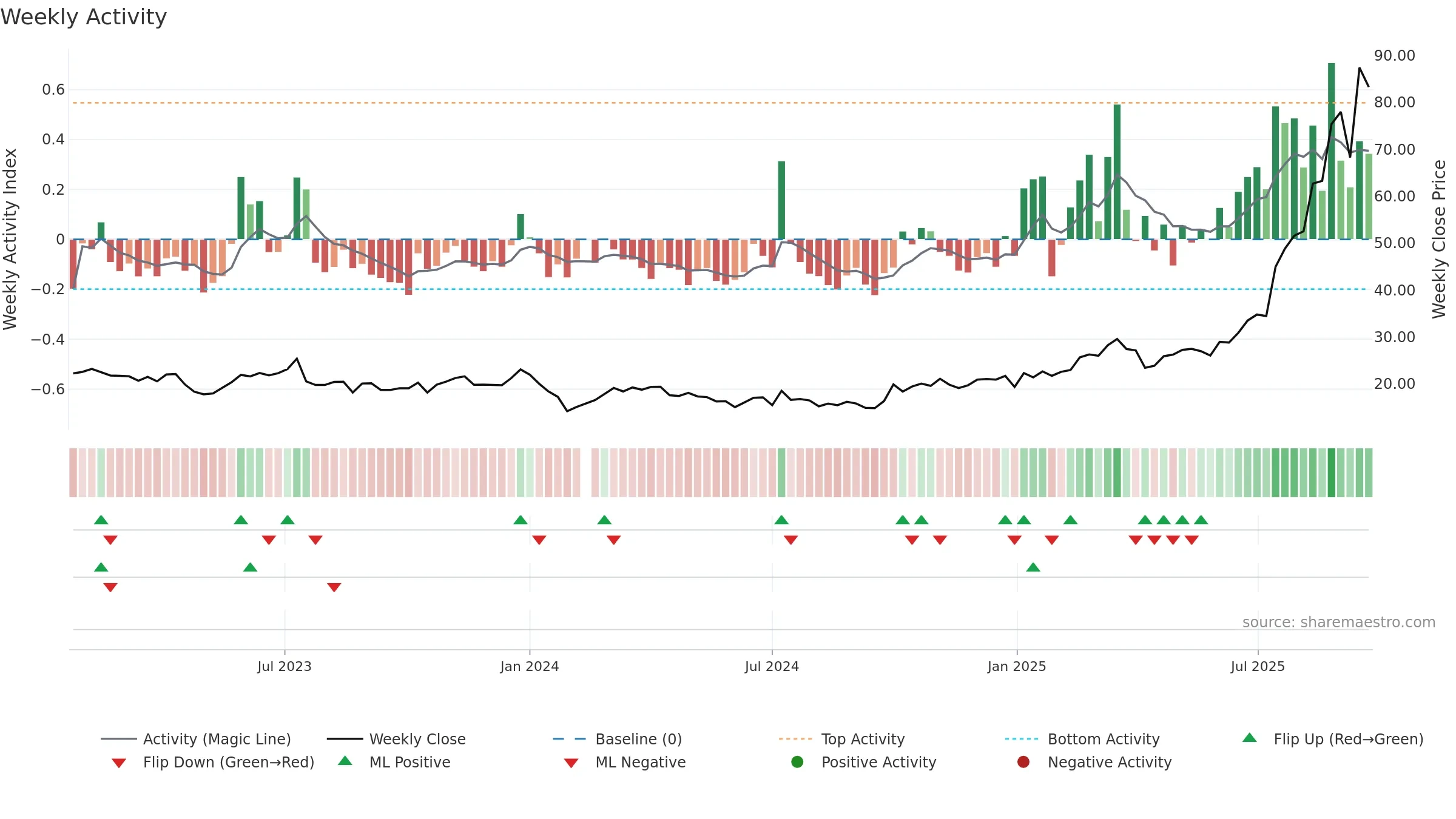1456x819 pixels.
Task: Select the Jan 2024 axis label
Action: point(530,666)
